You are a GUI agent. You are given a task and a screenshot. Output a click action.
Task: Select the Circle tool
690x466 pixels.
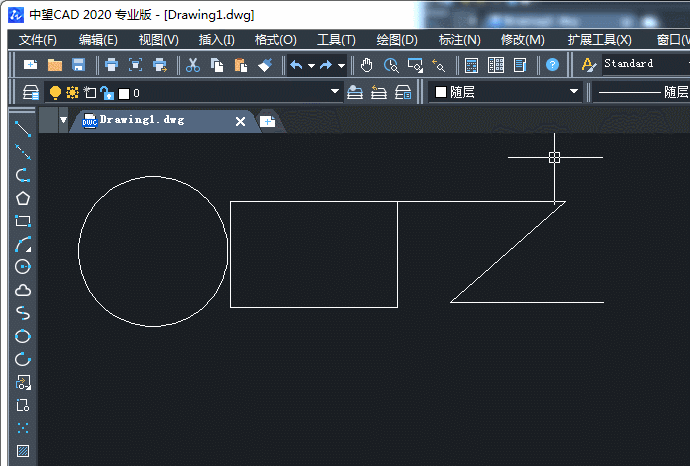click(x=23, y=267)
